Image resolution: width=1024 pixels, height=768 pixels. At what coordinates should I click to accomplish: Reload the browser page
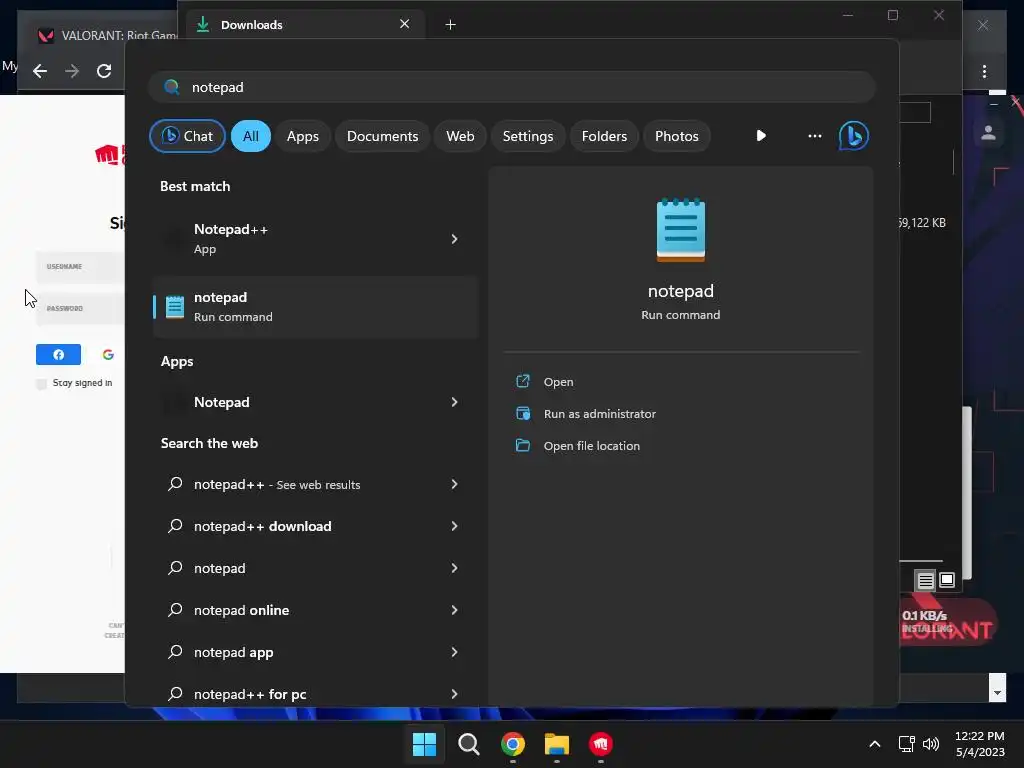point(104,71)
